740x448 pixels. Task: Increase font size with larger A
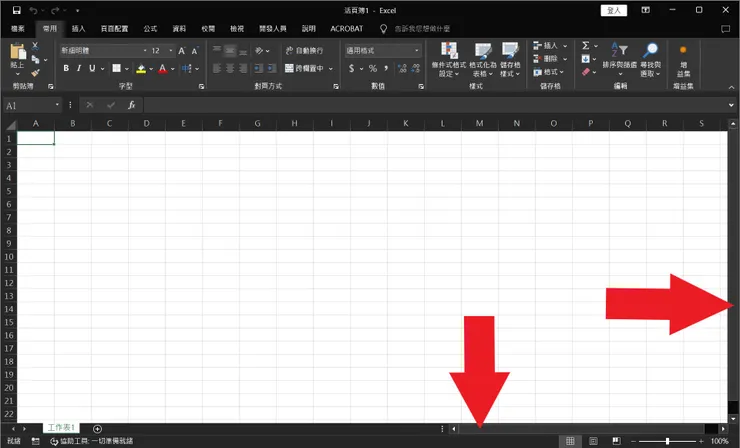182,51
